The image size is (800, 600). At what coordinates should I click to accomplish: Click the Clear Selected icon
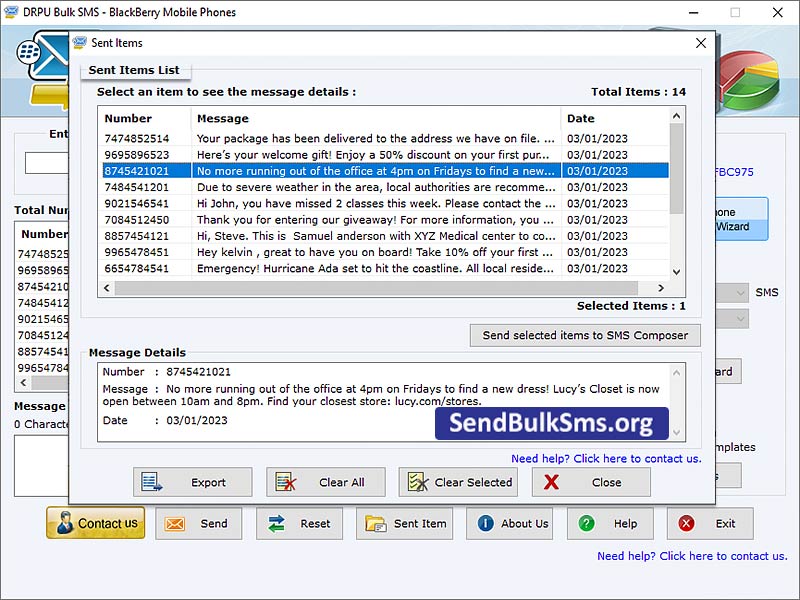418,482
